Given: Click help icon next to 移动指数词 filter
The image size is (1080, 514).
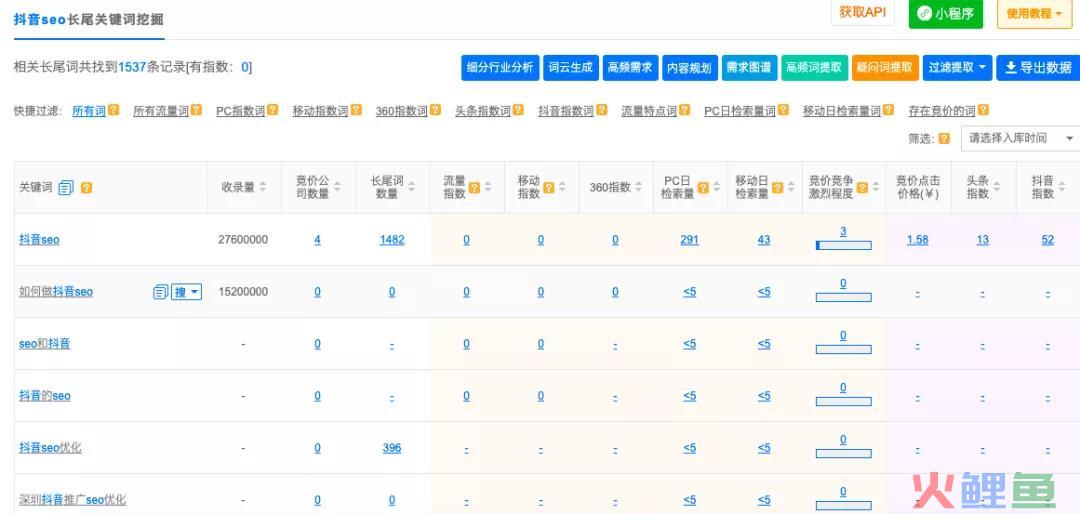Looking at the screenshot, I should click(x=356, y=110).
